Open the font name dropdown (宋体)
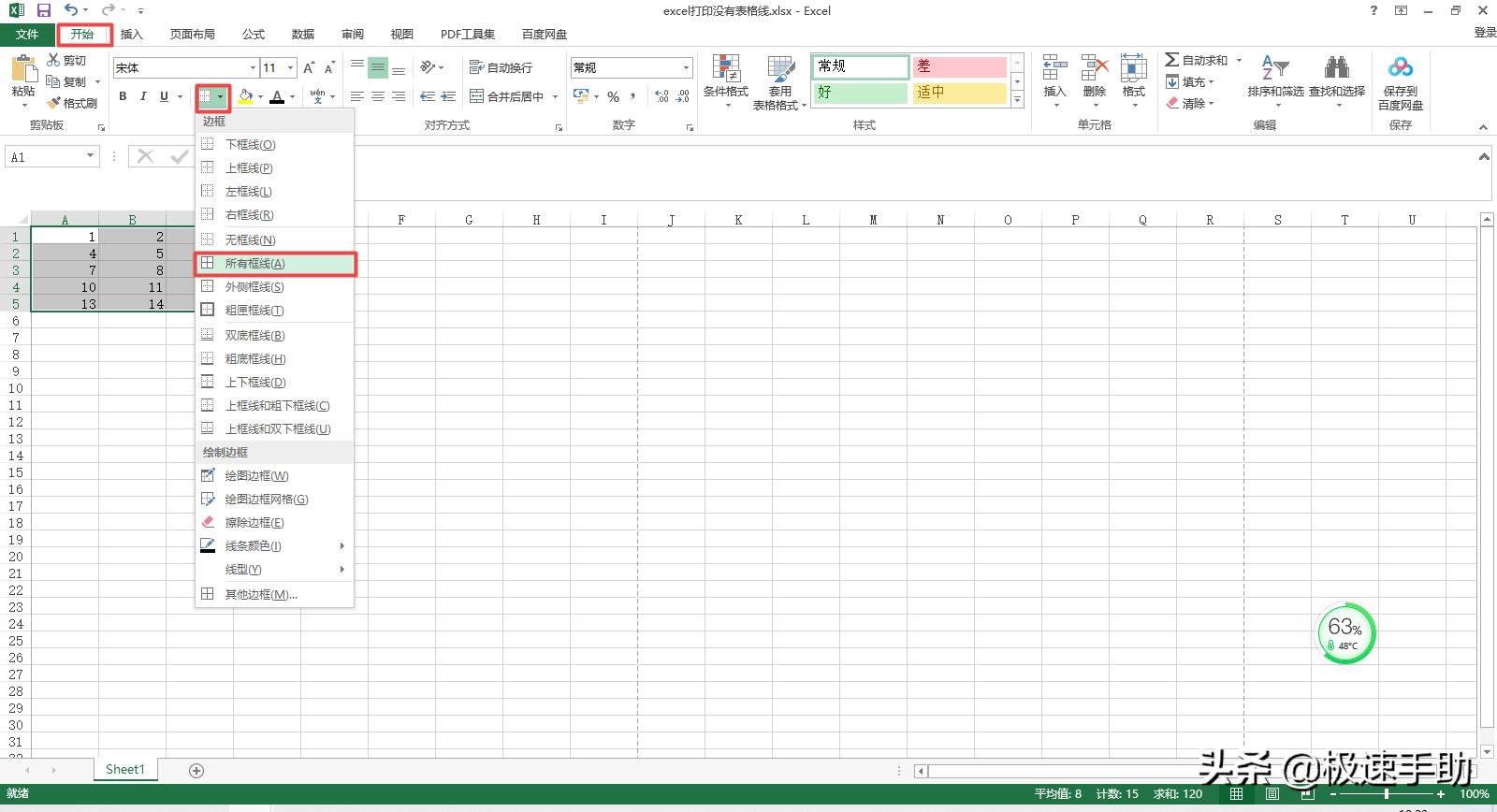Screen dimensions: 1497x812 pyautogui.click(x=253, y=67)
